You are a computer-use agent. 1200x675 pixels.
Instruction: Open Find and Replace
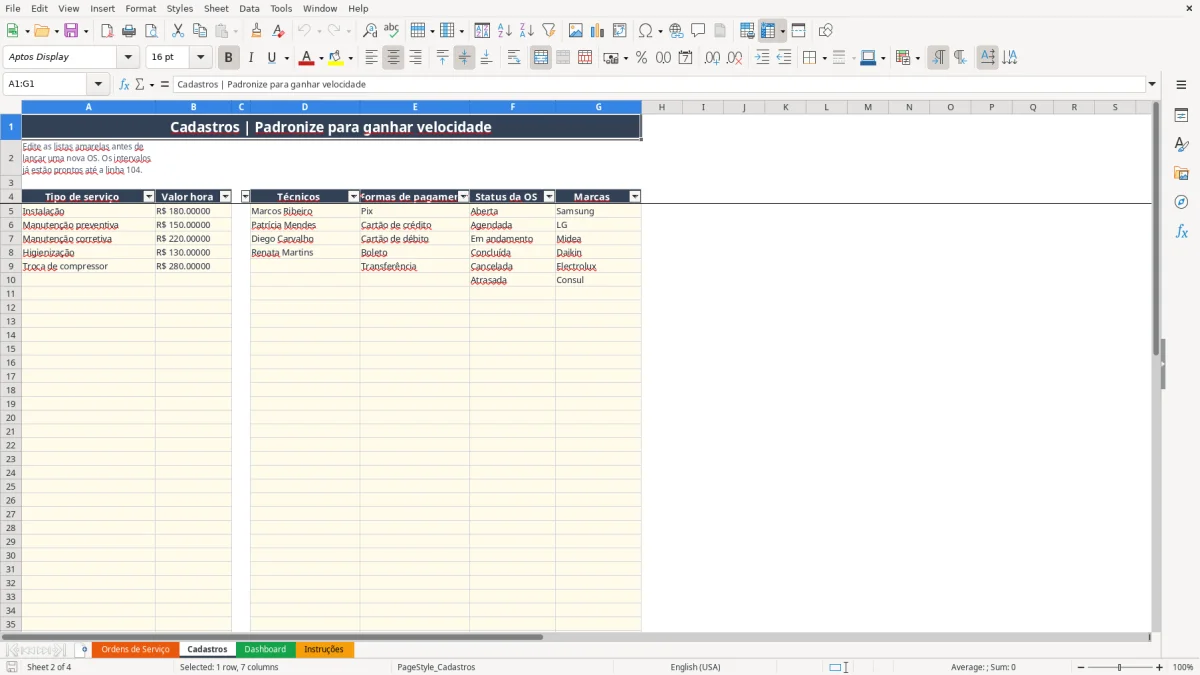tap(370, 31)
